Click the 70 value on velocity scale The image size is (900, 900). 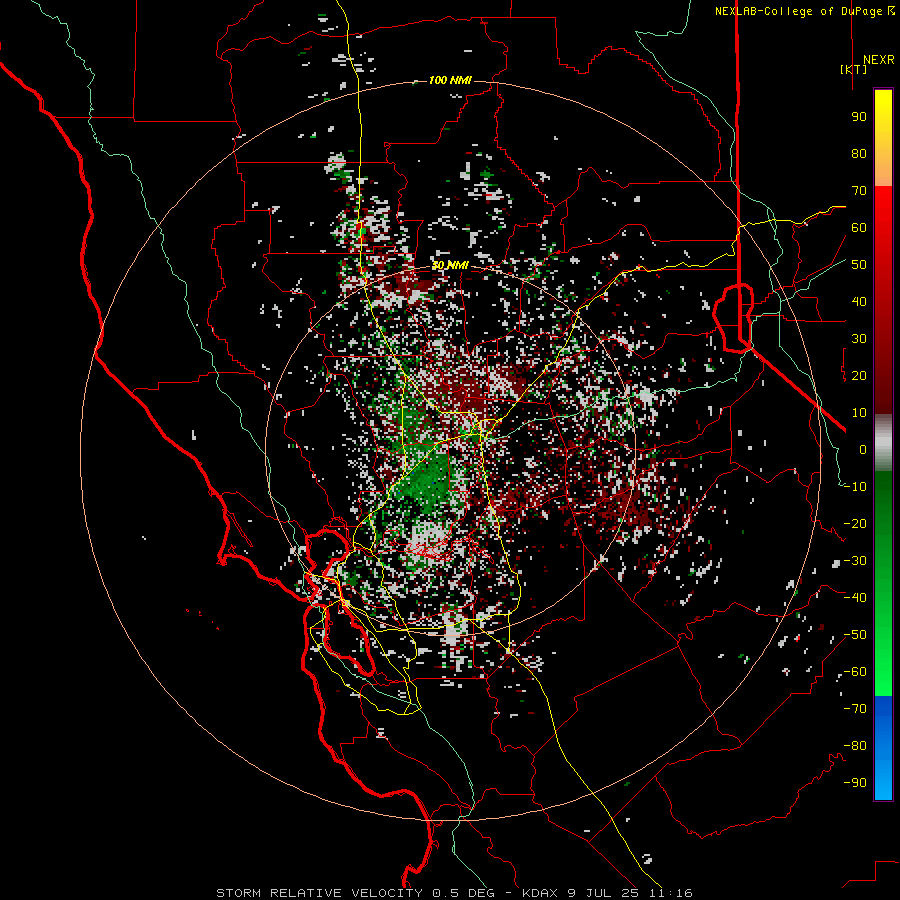[x=859, y=191]
